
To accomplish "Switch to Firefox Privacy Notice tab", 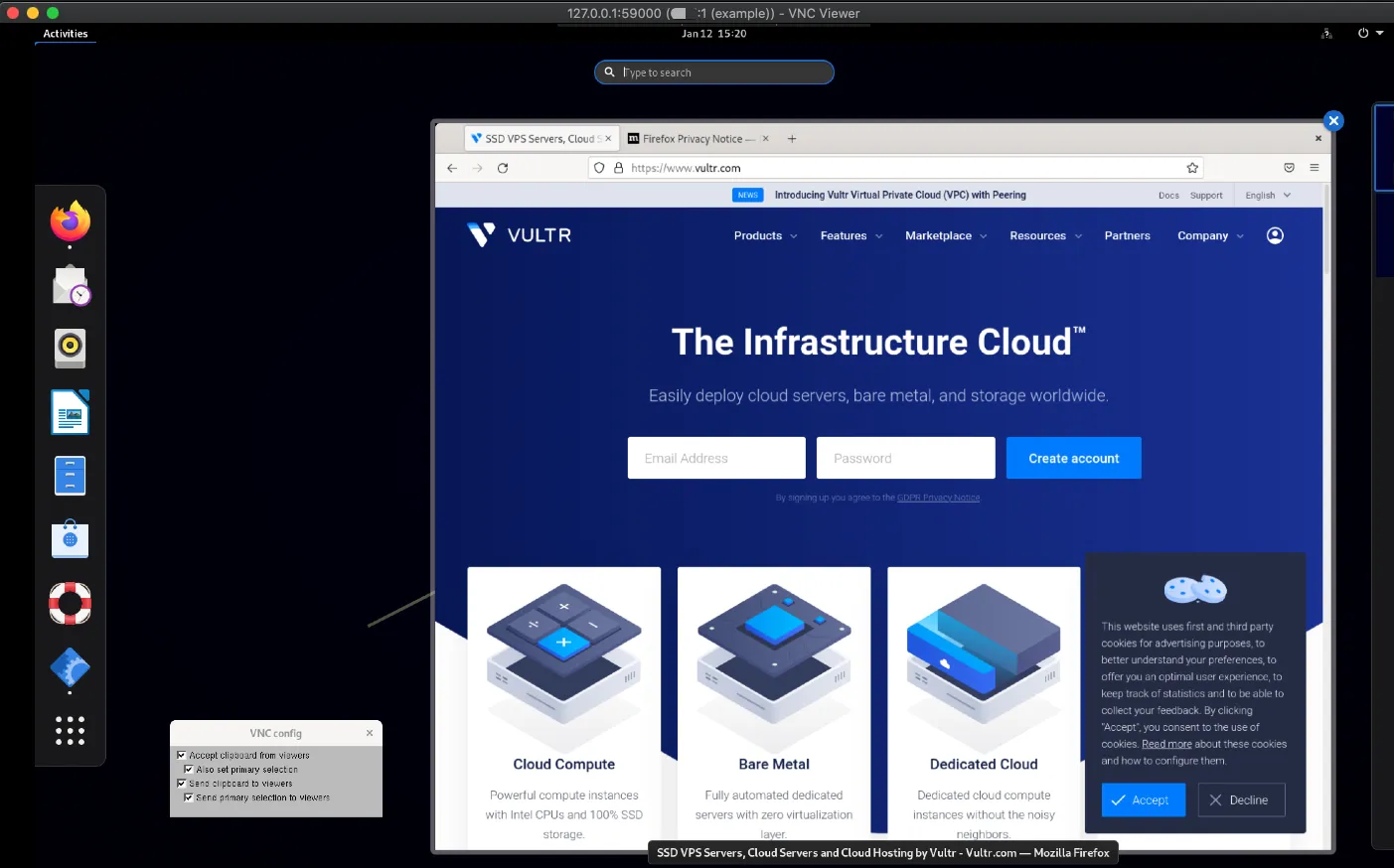I will click(x=699, y=139).
